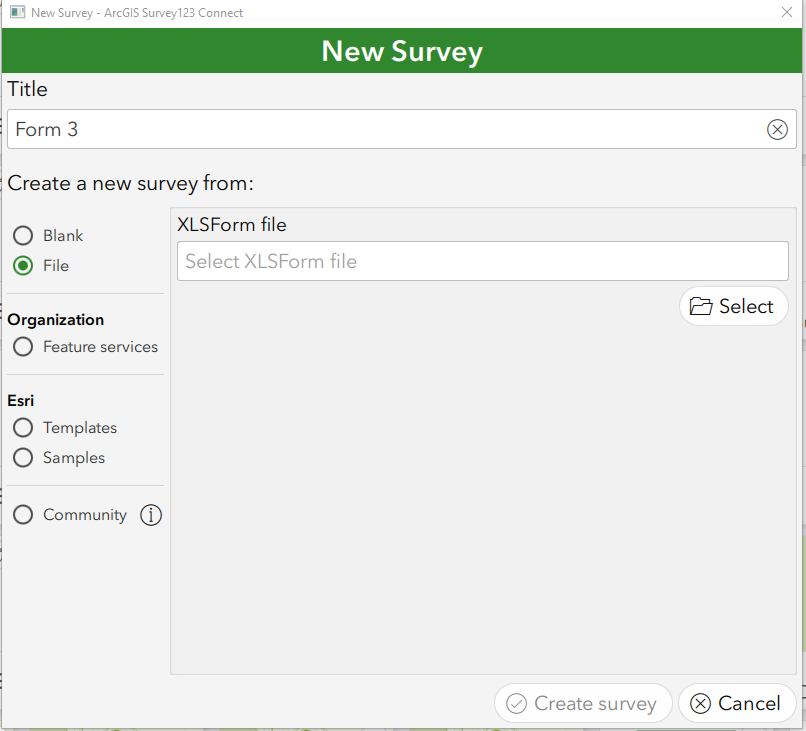Clear the Title field using the circled X icon
Image resolution: width=806 pixels, height=731 pixels.
click(777, 129)
